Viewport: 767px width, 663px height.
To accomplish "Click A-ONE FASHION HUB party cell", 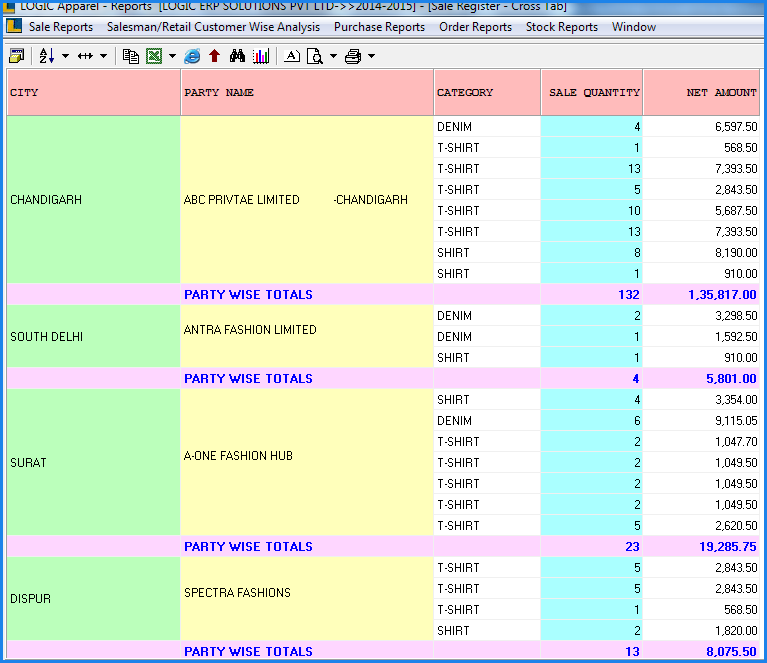I will point(307,462).
